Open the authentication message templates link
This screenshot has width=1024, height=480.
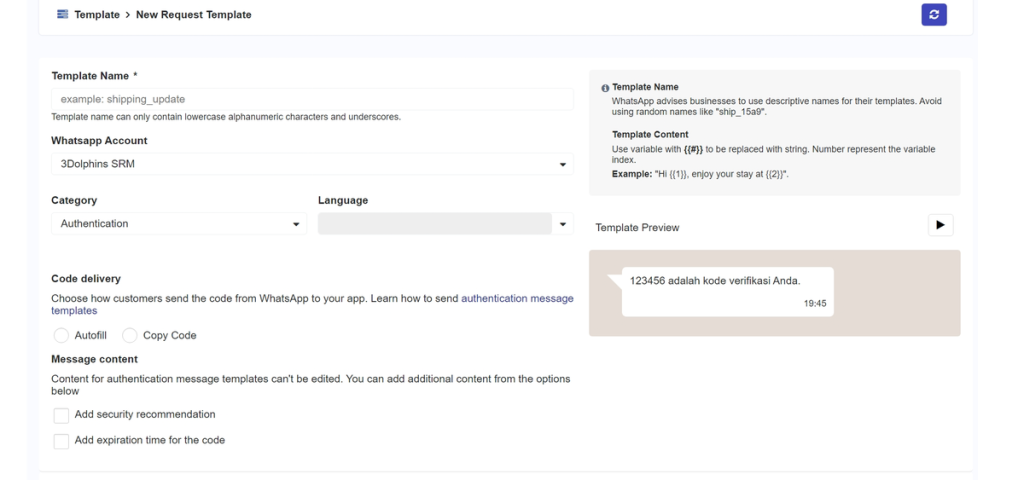pos(517,299)
